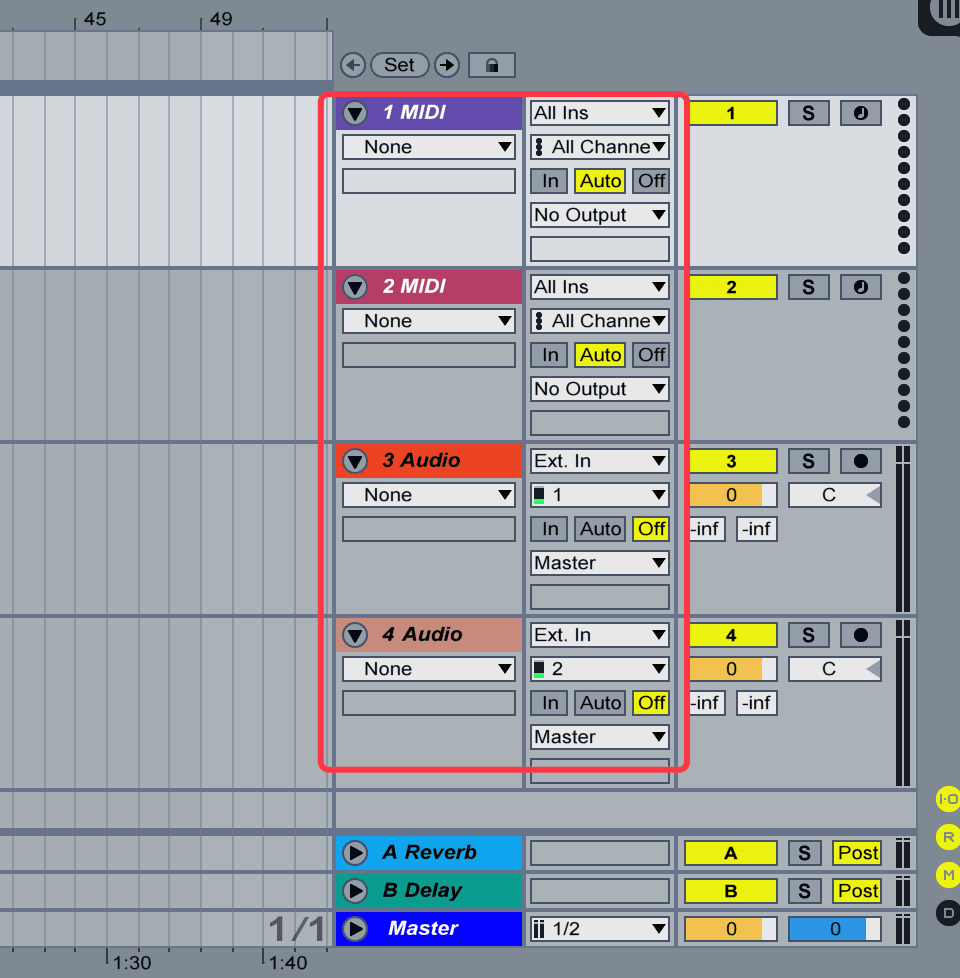Open 3 Audio Ext. In input dropdown
Screen dimensions: 960x978
pyautogui.click(x=599, y=461)
